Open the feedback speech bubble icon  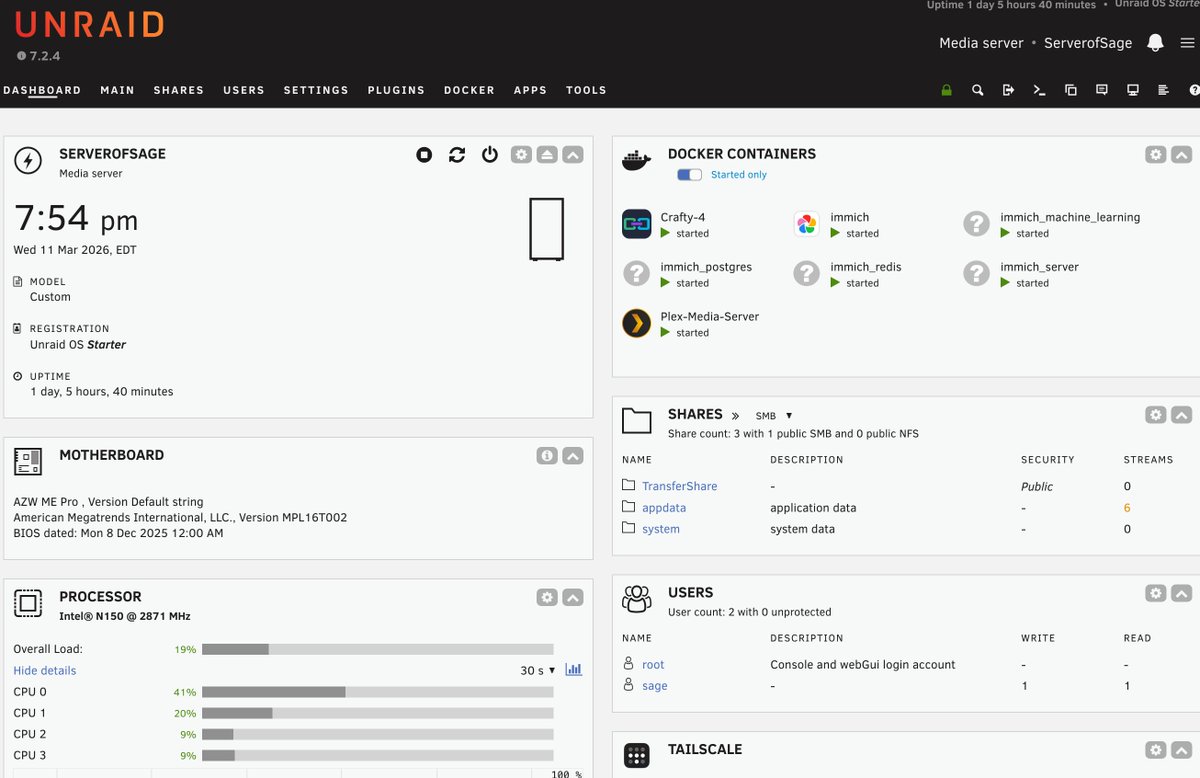1102,90
